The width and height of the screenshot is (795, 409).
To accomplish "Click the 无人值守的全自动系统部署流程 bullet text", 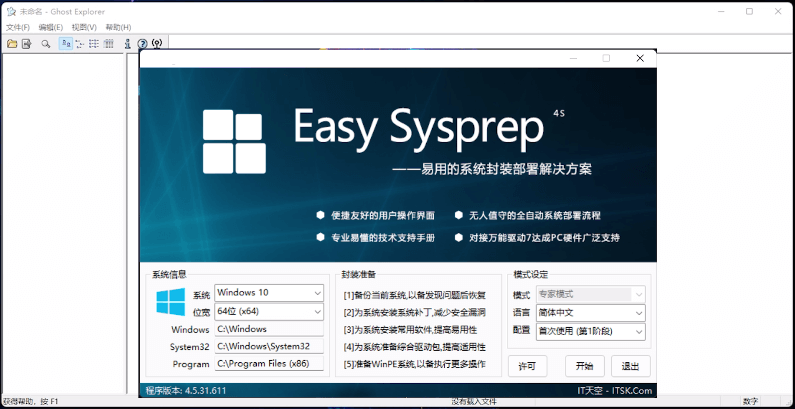I will click(534, 215).
